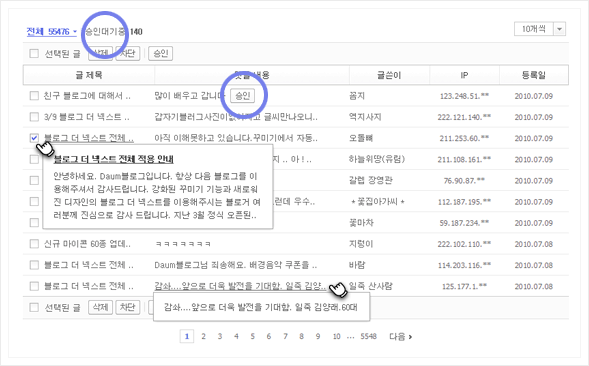Tick the top 선택된 글 select-all checkbox
589x366 pixels.
pyautogui.click(x=34, y=53)
